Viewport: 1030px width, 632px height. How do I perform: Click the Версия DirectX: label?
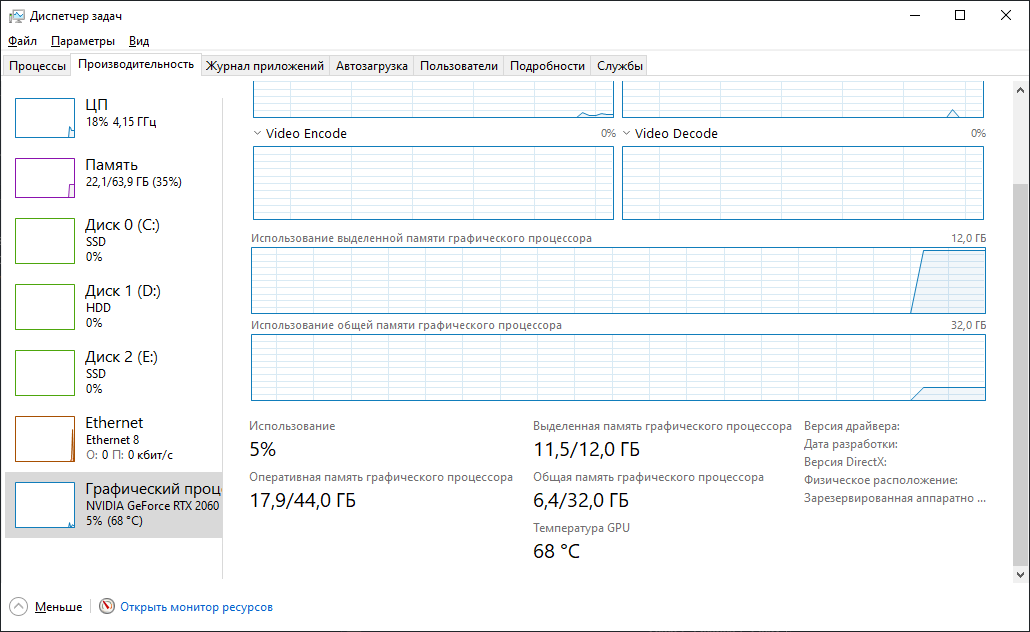(x=845, y=462)
